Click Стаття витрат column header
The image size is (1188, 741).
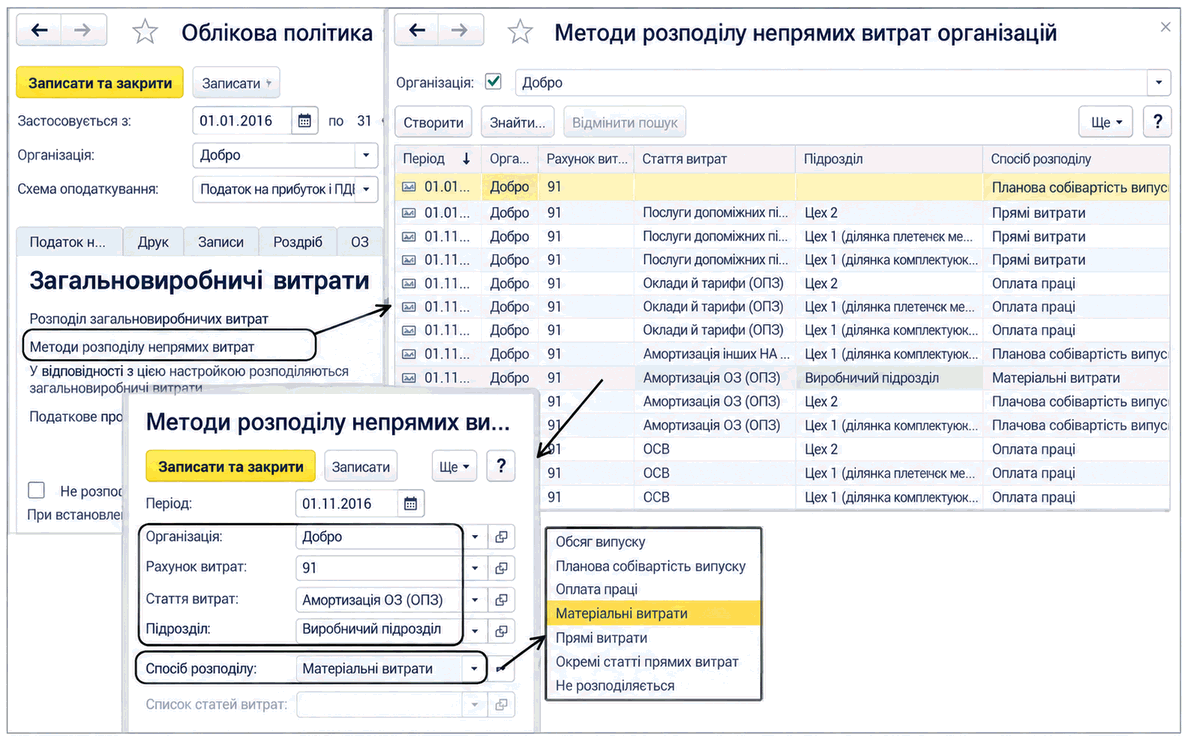pos(714,159)
